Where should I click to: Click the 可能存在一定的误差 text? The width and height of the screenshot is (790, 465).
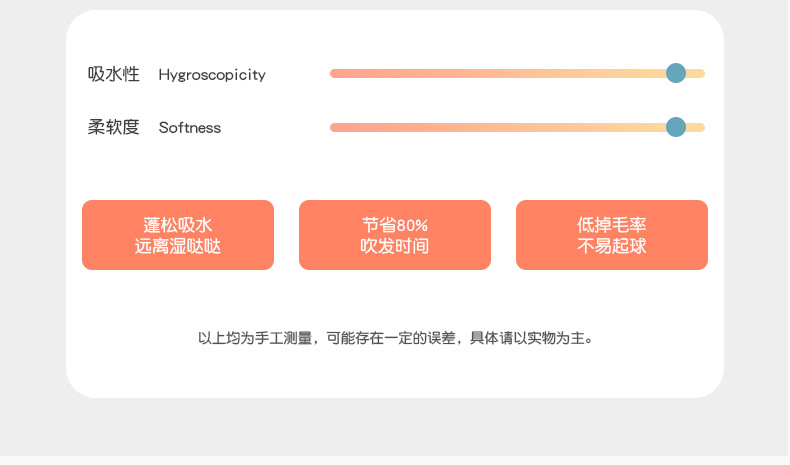tap(391, 338)
